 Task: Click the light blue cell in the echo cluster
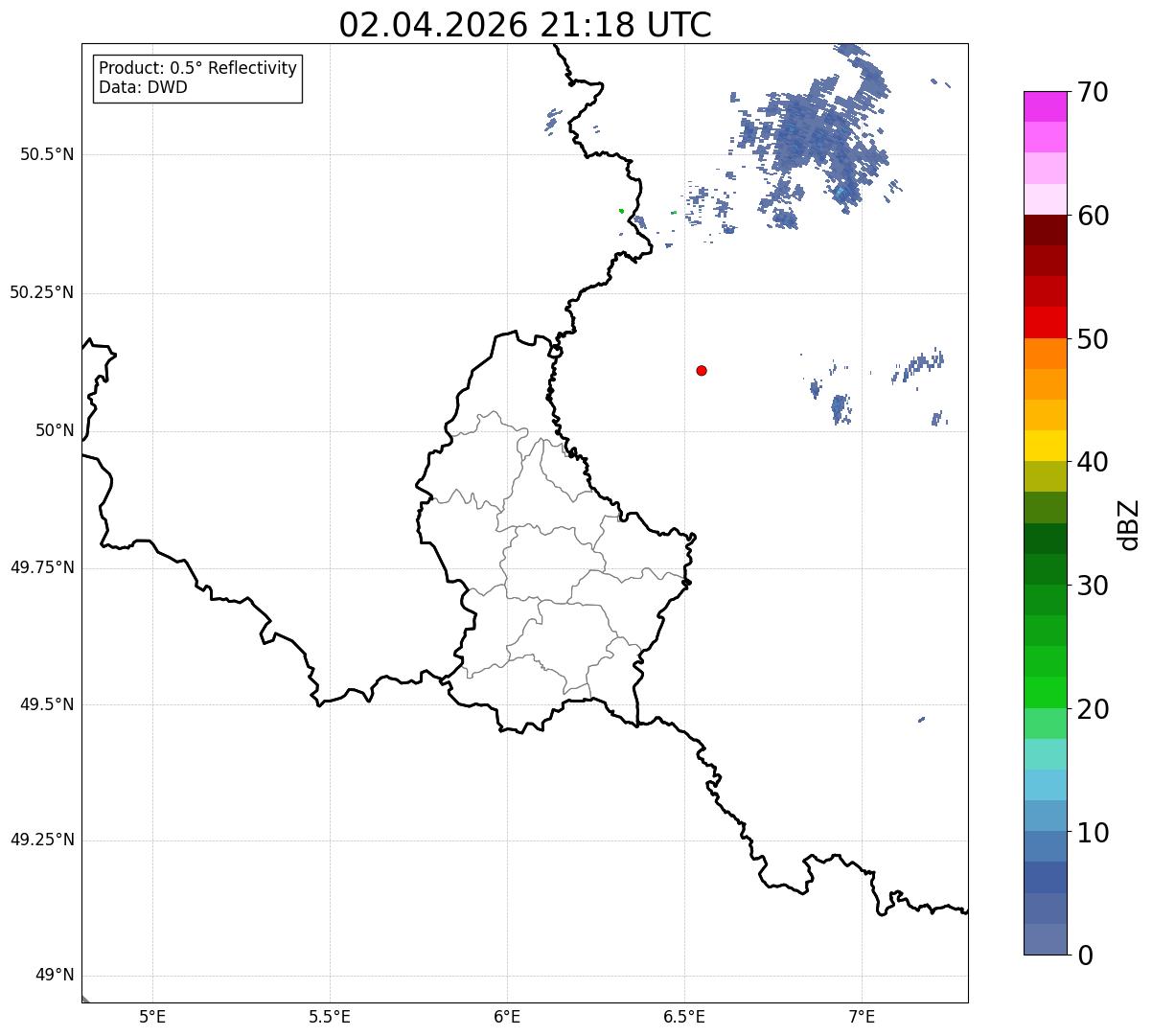[841, 193]
